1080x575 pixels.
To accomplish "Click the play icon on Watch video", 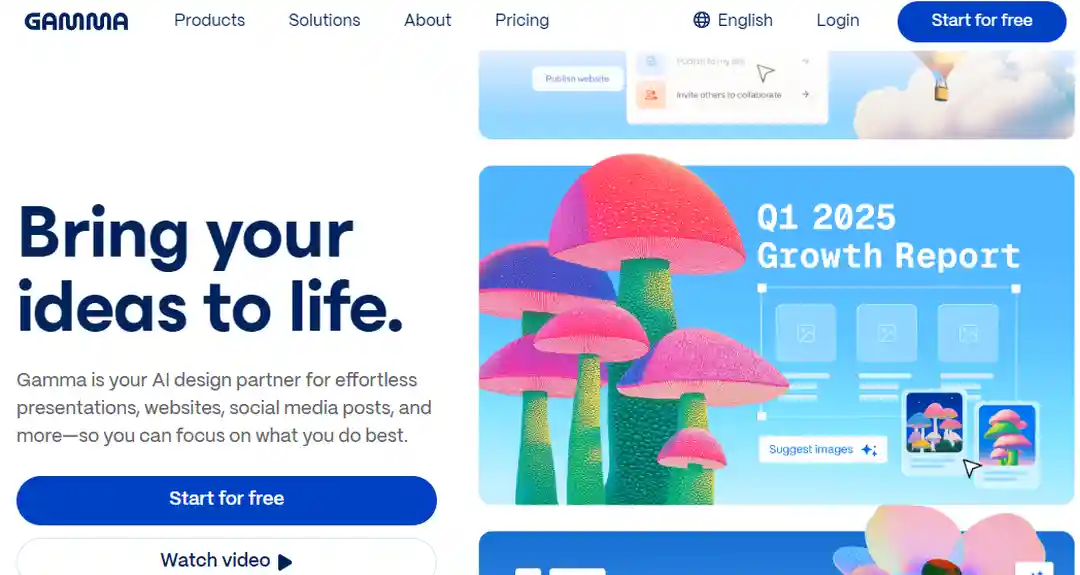I will [x=285, y=561].
